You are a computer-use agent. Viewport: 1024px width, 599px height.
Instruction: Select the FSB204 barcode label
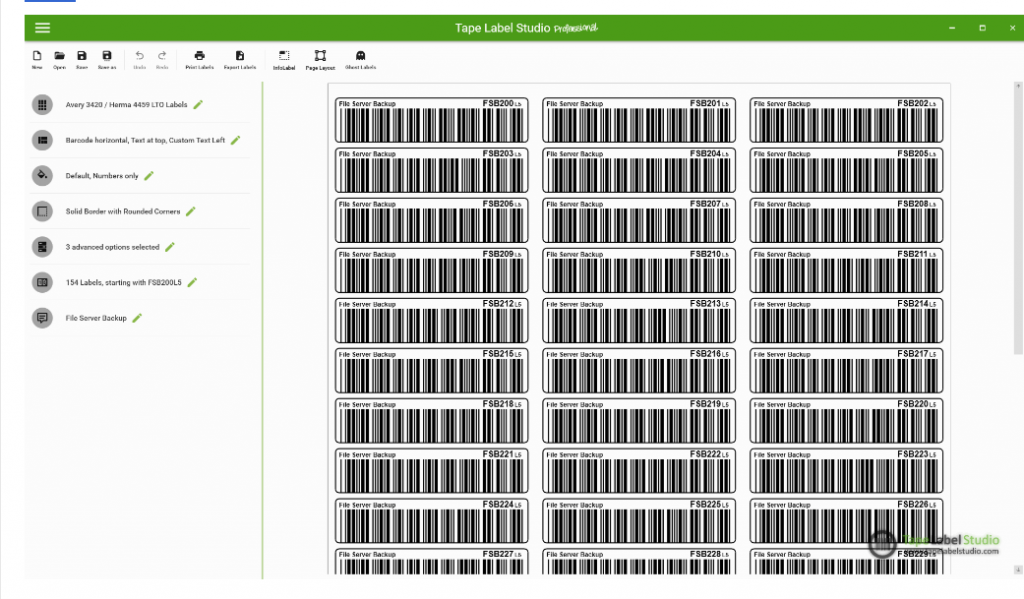(x=639, y=170)
